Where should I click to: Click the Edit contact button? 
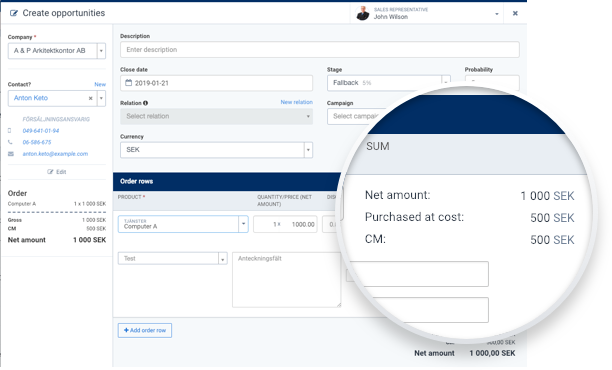(57, 172)
